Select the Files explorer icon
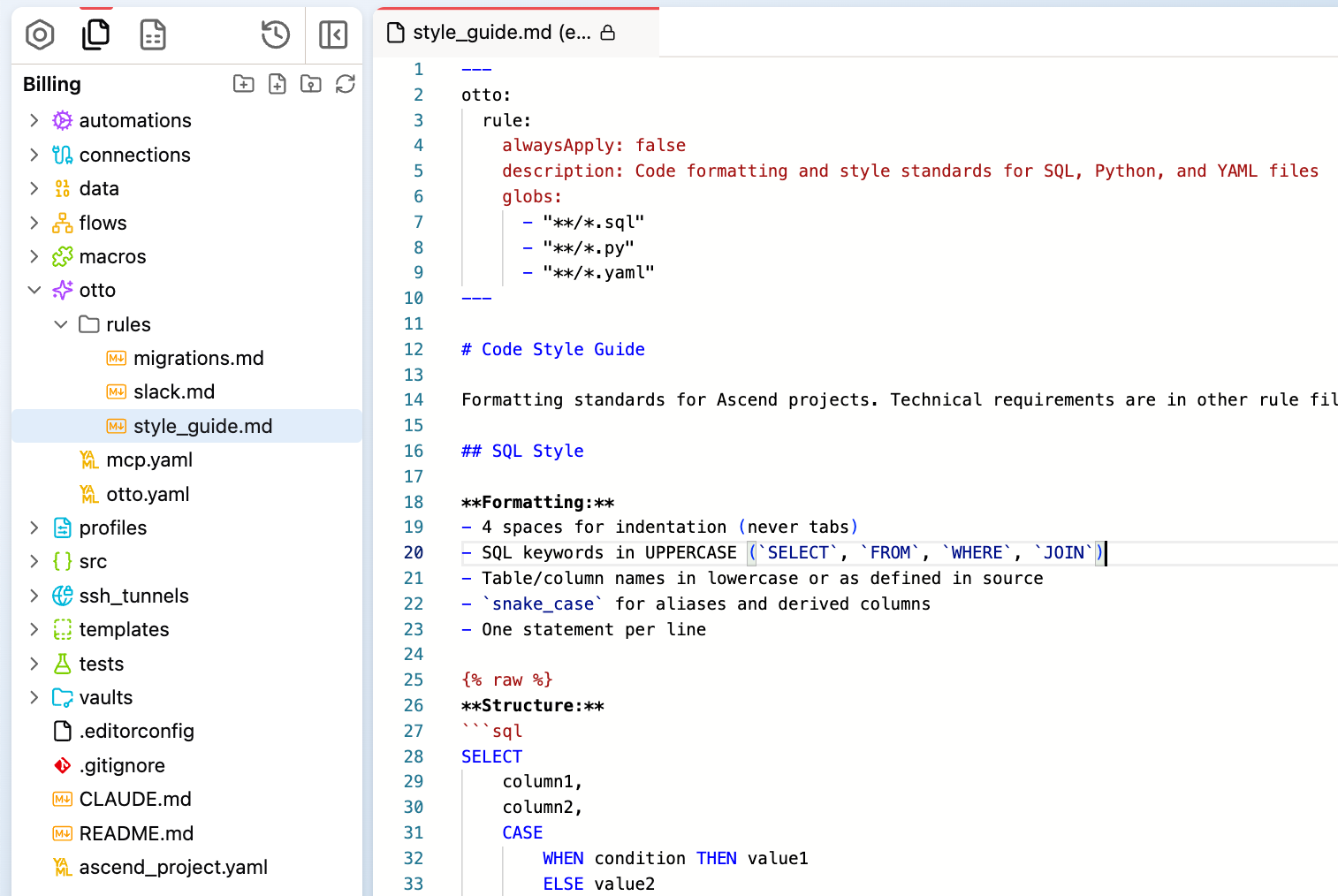 tap(95, 34)
